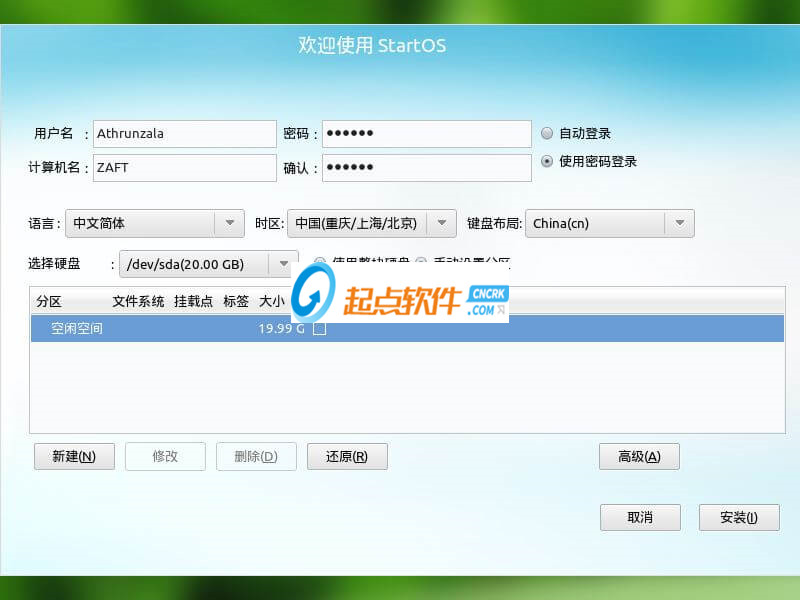This screenshot has height=600, width=800.
Task: Click the 删除(D) button
Action: click(x=256, y=456)
